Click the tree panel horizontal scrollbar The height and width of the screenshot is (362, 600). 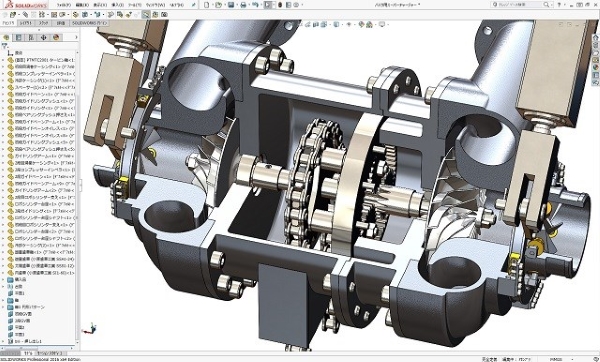pyautogui.click(x=39, y=348)
